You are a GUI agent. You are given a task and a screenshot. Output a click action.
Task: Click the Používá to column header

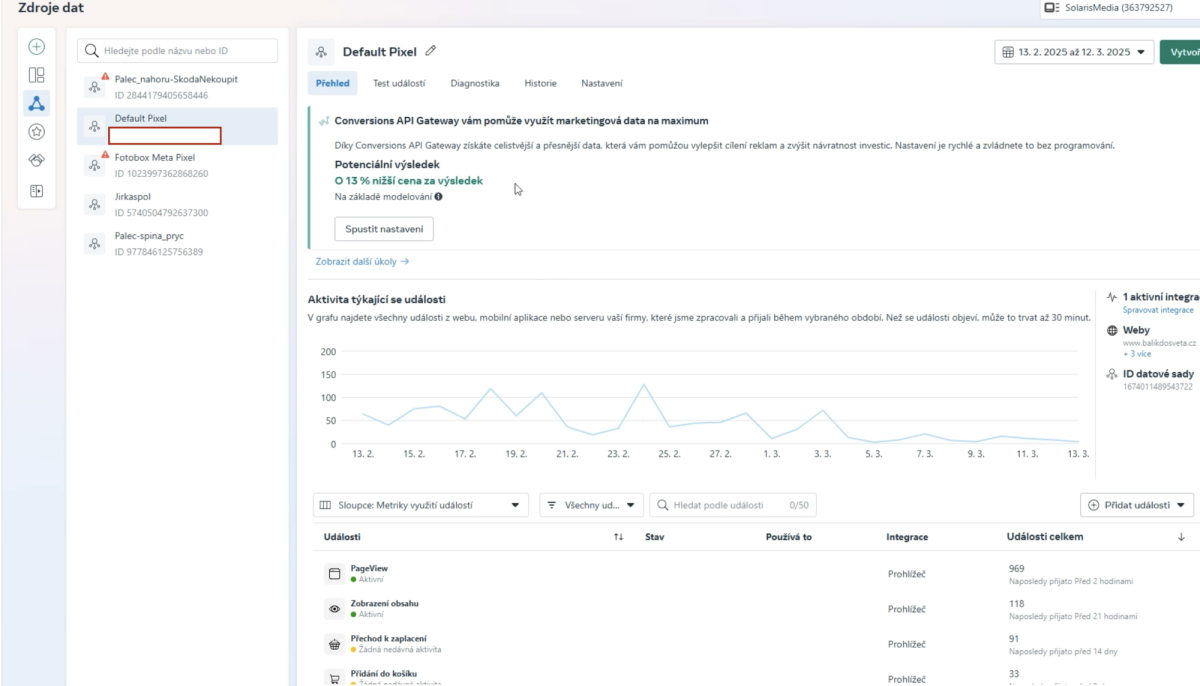(789, 537)
